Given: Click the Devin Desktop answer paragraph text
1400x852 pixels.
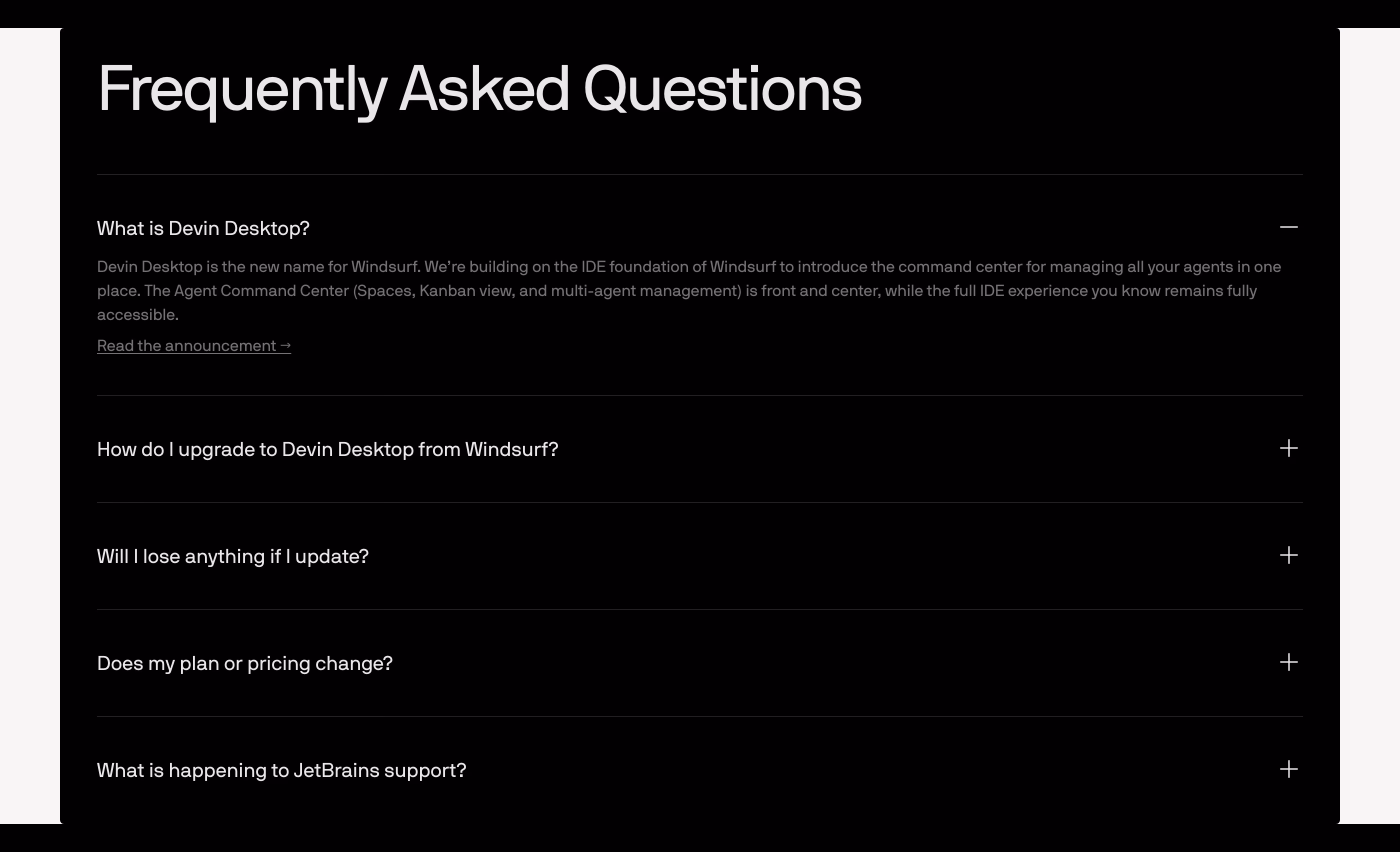Looking at the screenshot, I should coord(688,290).
